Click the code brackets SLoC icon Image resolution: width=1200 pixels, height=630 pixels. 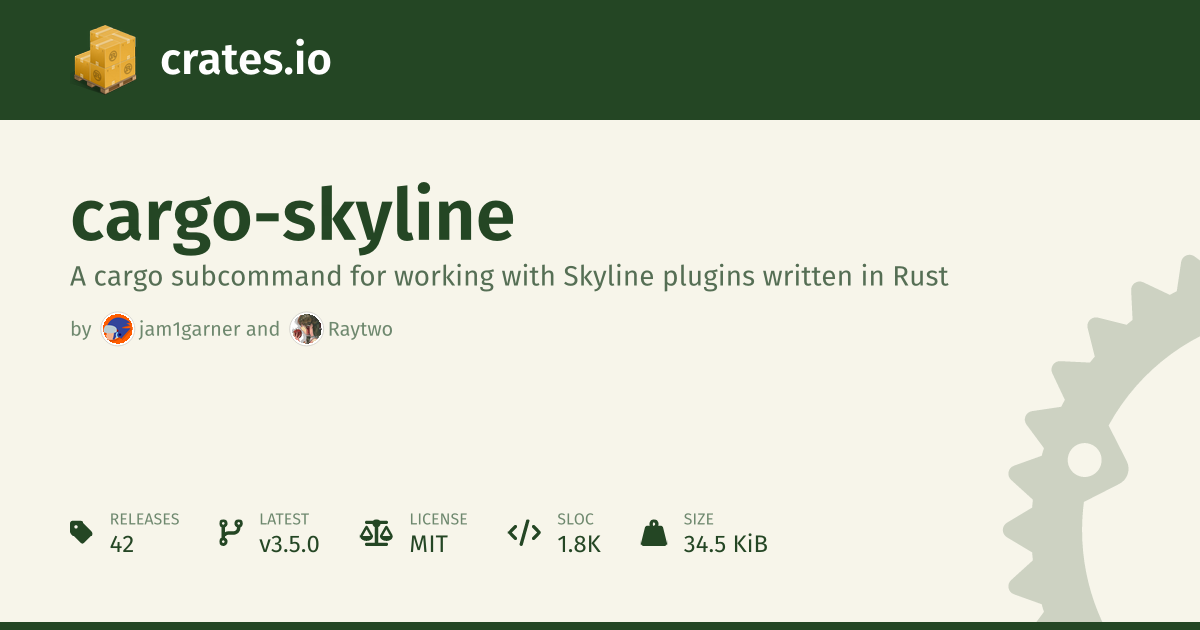point(525,532)
